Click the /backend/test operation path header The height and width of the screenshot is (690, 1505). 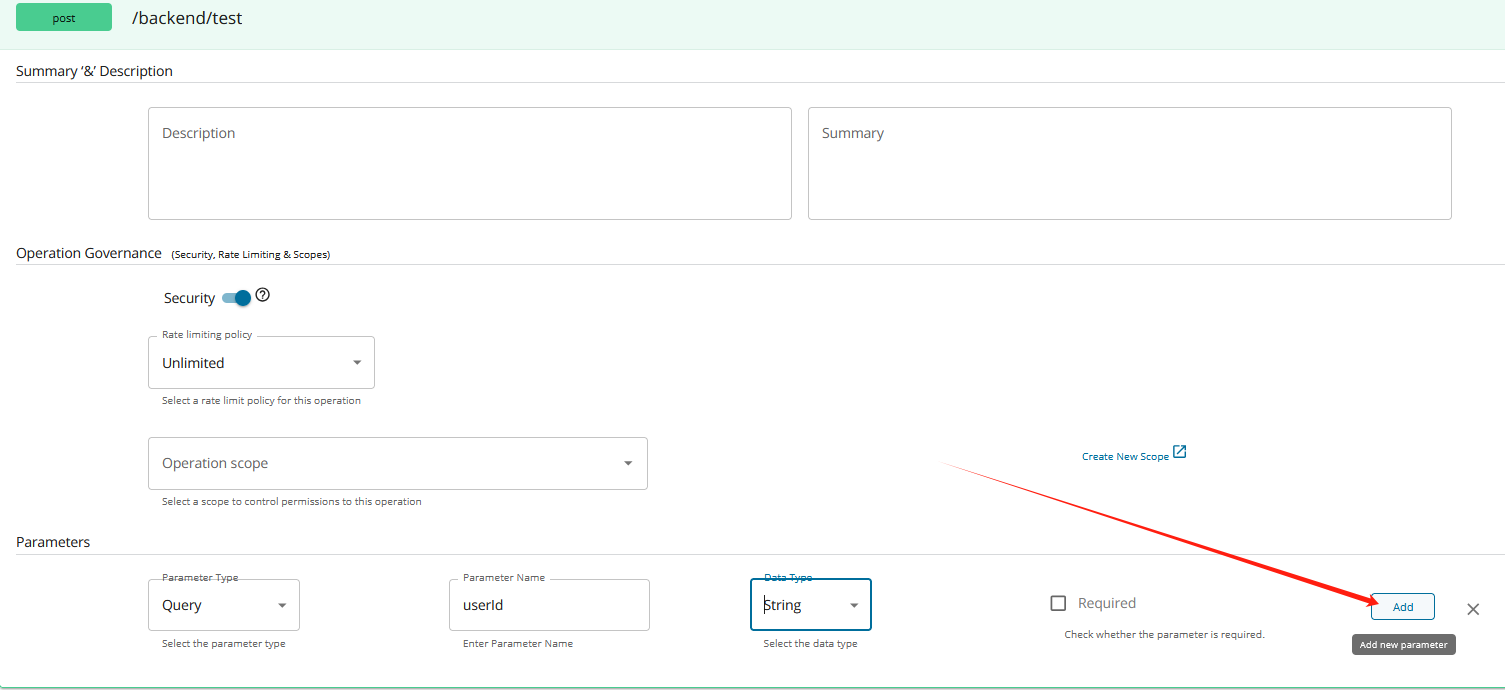pyautogui.click(x=187, y=18)
